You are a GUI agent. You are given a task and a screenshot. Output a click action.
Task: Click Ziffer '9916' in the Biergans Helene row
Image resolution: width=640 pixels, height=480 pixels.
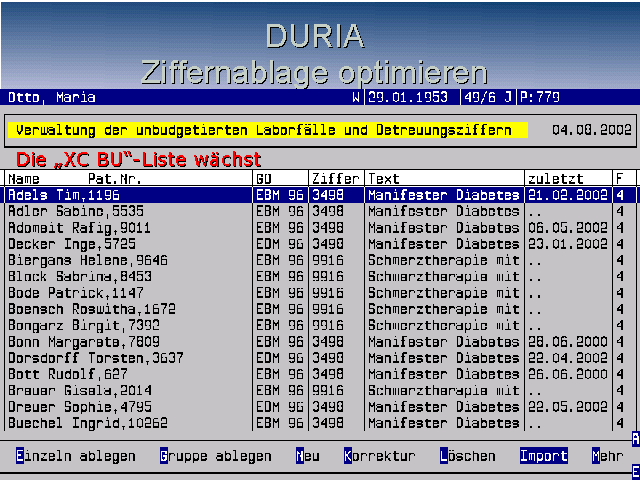328,260
